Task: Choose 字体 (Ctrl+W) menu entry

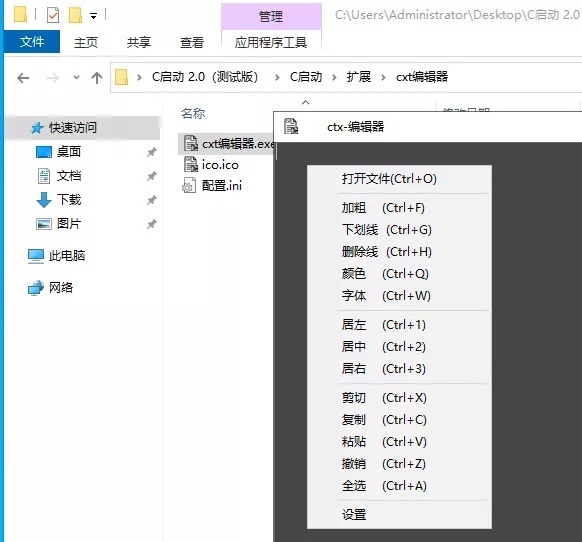Action: pos(399,296)
